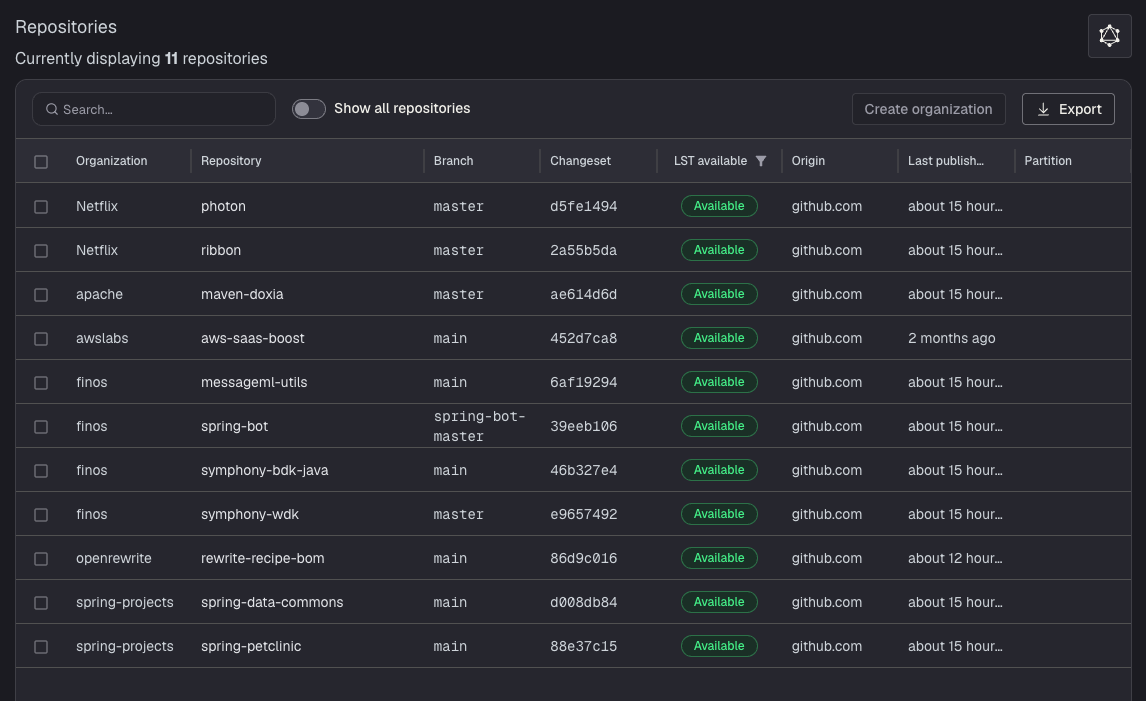The height and width of the screenshot is (701, 1146).
Task: Sort by Last published column header
Action: pyautogui.click(x=946, y=161)
